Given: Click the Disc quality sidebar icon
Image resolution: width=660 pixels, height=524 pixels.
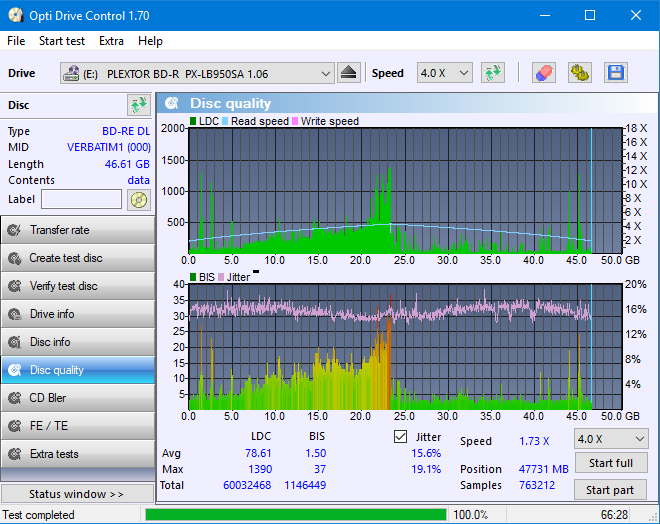Looking at the screenshot, I should (x=14, y=370).
